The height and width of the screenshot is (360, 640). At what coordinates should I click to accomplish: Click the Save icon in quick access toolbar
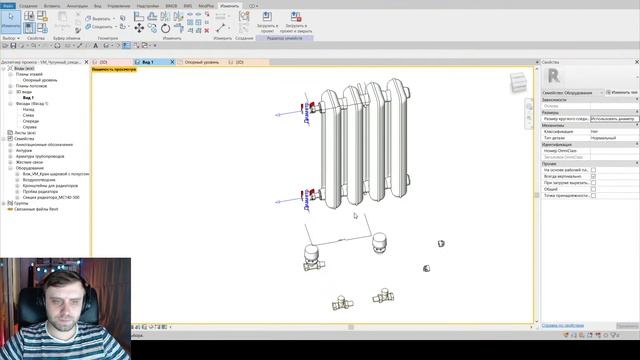(x=13, y=46)
